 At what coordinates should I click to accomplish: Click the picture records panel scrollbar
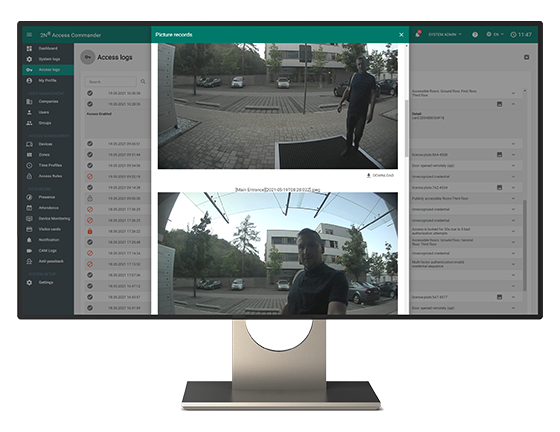pos(406,128)
